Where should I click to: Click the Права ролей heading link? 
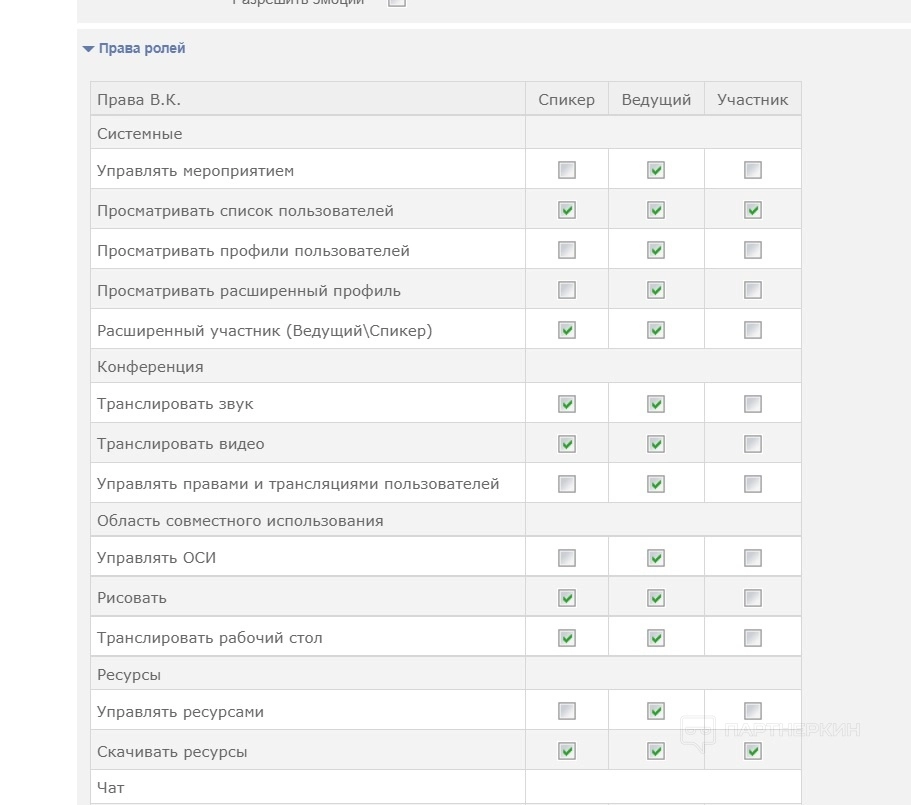tap(142, 48)
